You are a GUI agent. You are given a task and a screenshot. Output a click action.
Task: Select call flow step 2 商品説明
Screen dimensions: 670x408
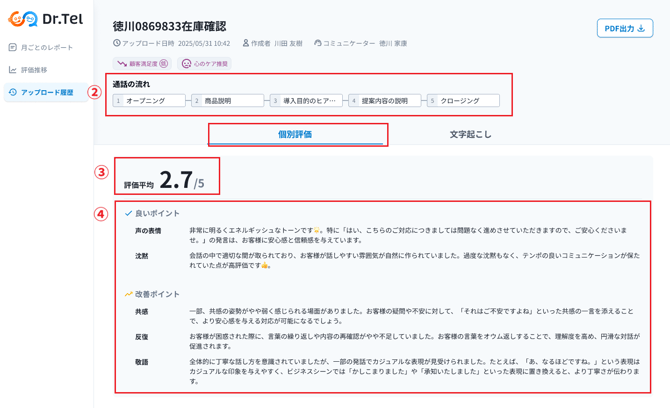[x=228, y=101]
